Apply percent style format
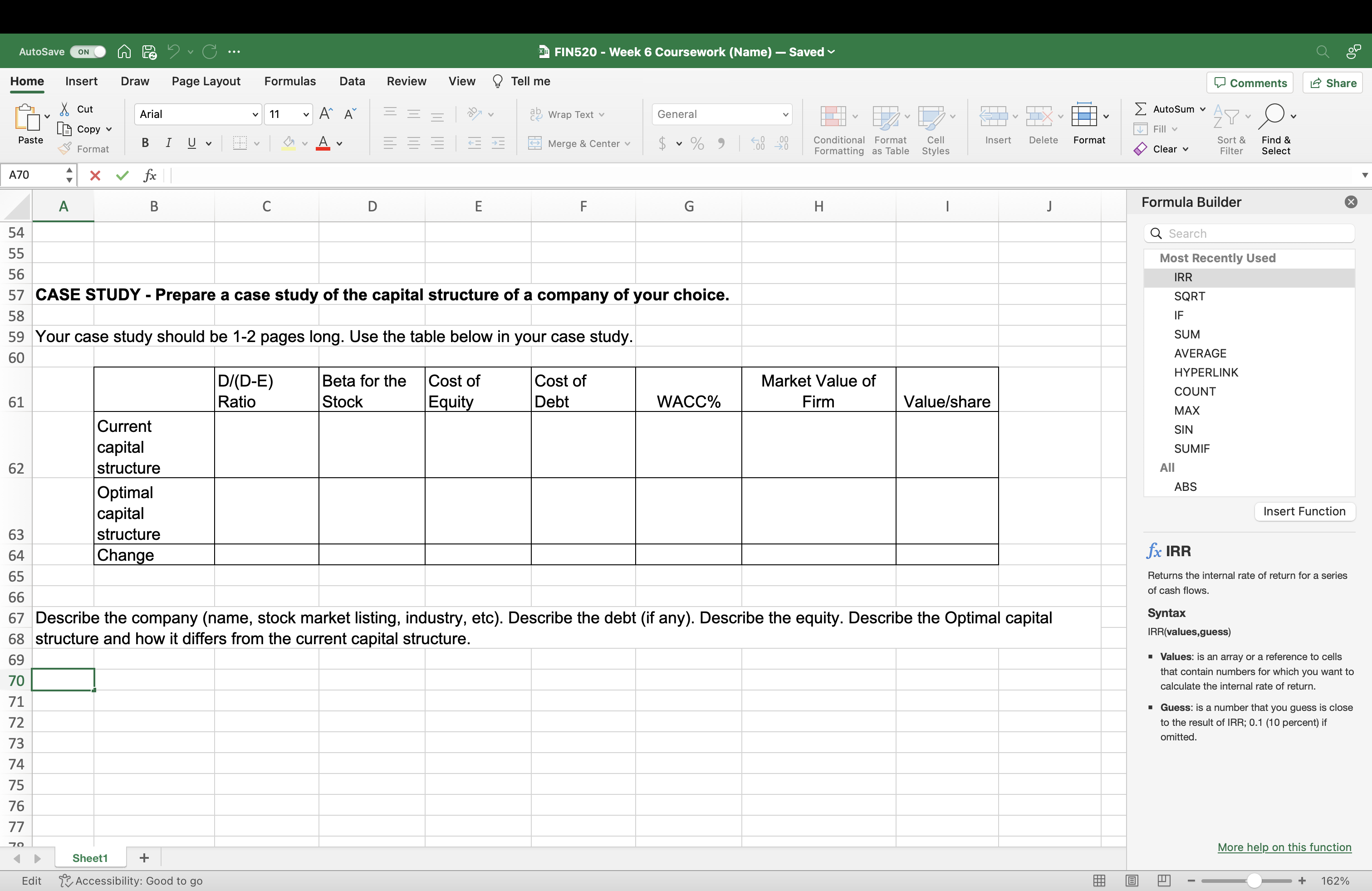Image resolution: width=1372 pixels, height=891 pixels. (697, 143)
